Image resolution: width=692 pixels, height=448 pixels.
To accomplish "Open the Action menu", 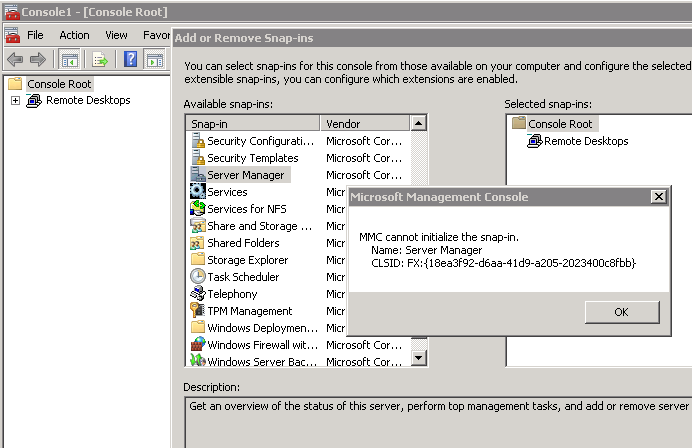I will click(x=74, y=35).
